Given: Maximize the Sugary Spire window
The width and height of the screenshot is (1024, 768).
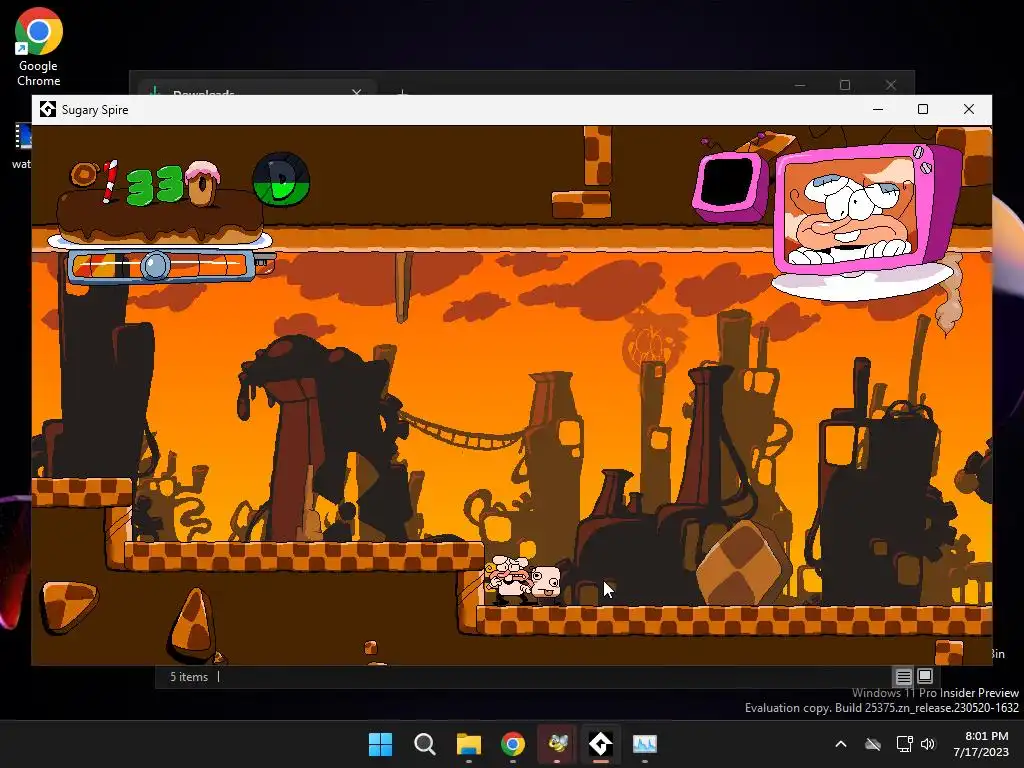Looking at the screenshot, I should 923,109.
